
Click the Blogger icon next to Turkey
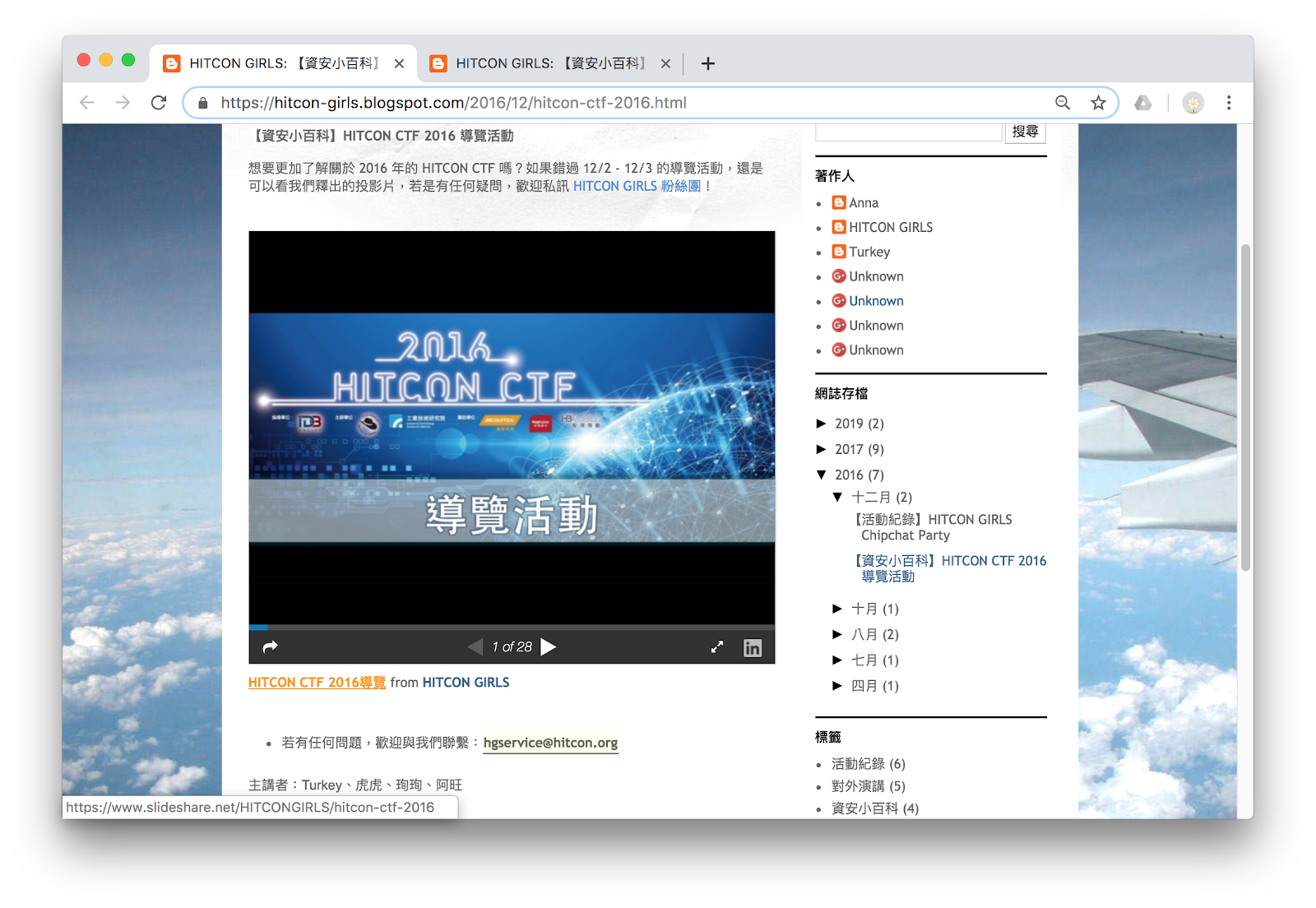point(839,252)
